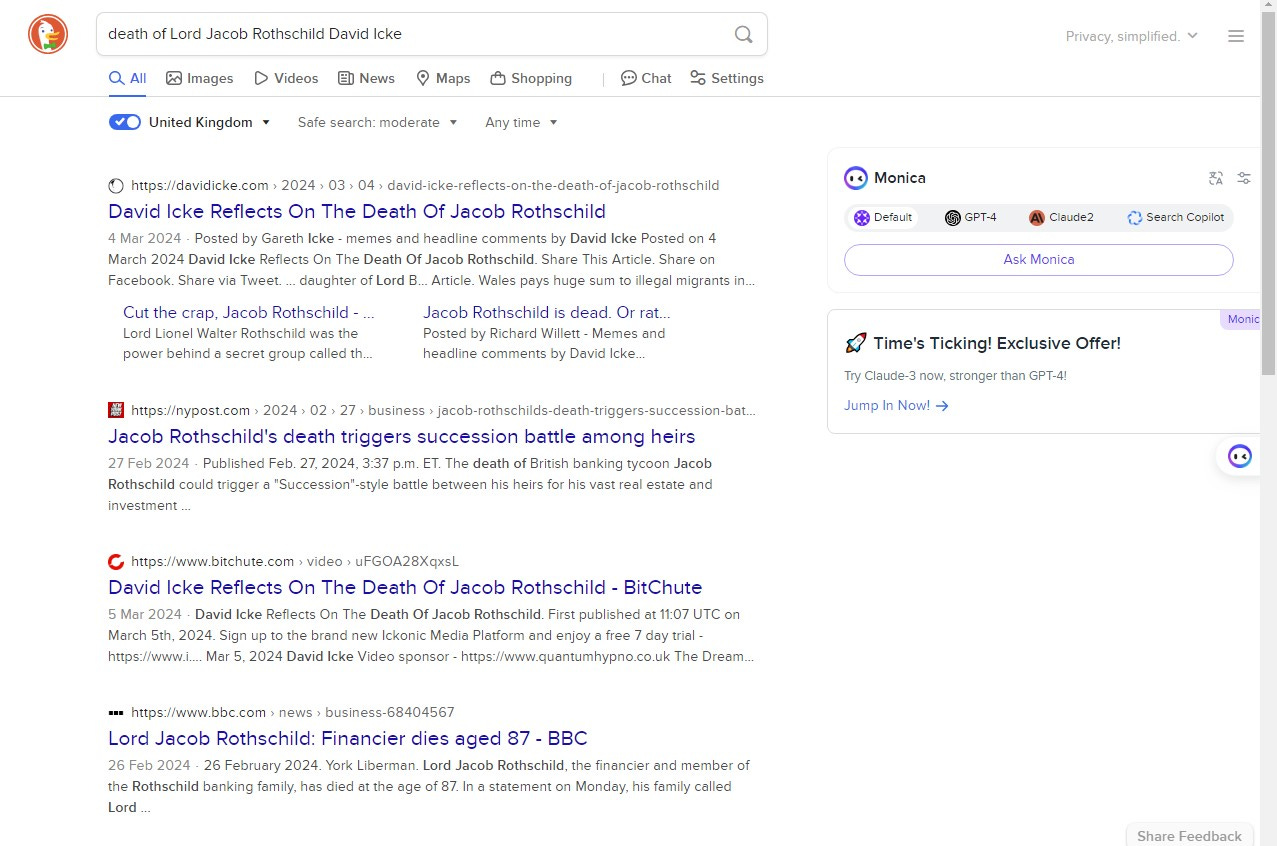The image size is (1277, 846).
Task: Expand Privacy, simplified dropdown
Action: (x=1132, y=36)
